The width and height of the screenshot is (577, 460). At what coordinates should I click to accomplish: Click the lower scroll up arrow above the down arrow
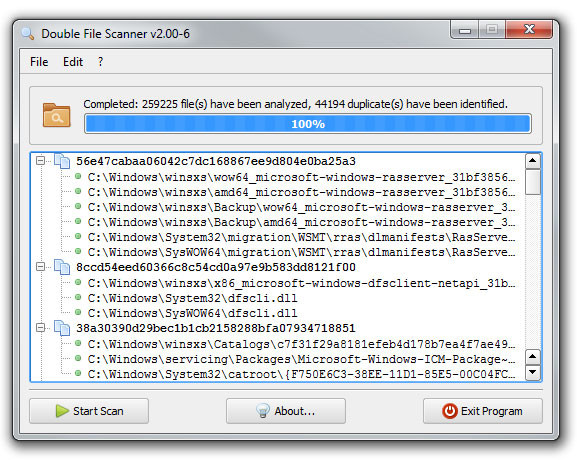pos(533,356)
